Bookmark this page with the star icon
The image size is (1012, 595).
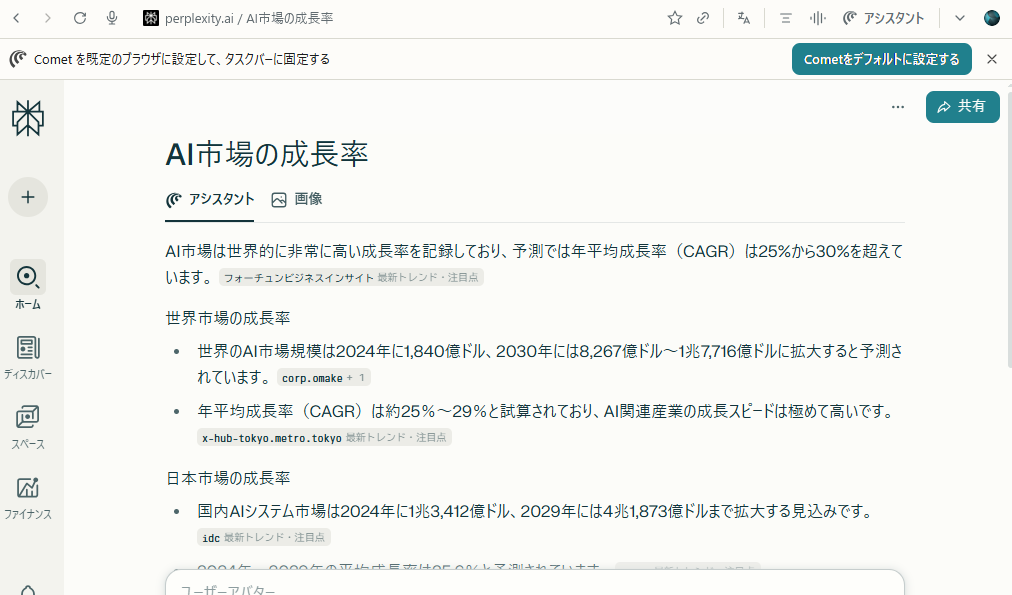[x=675, y=18]
